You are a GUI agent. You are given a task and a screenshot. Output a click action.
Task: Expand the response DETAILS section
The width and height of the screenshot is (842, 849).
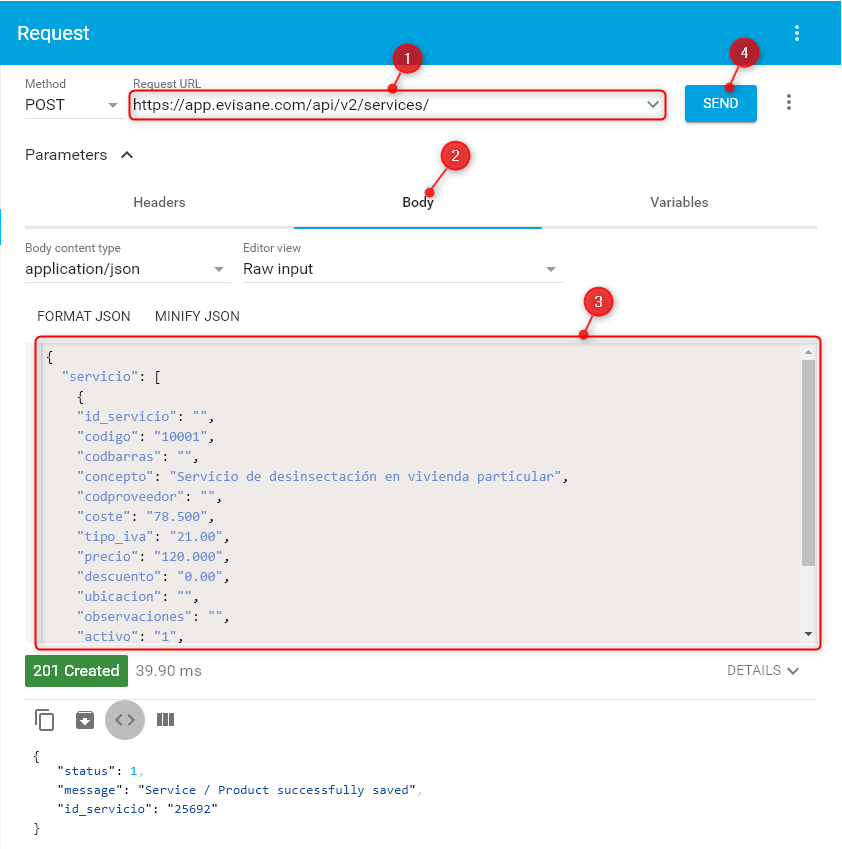763,671
